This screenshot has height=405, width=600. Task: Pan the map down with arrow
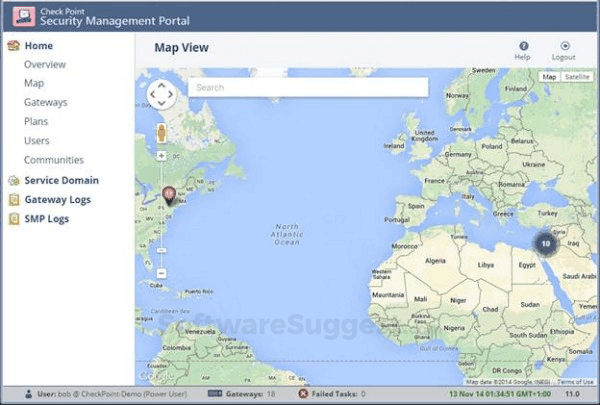[161, 103]
